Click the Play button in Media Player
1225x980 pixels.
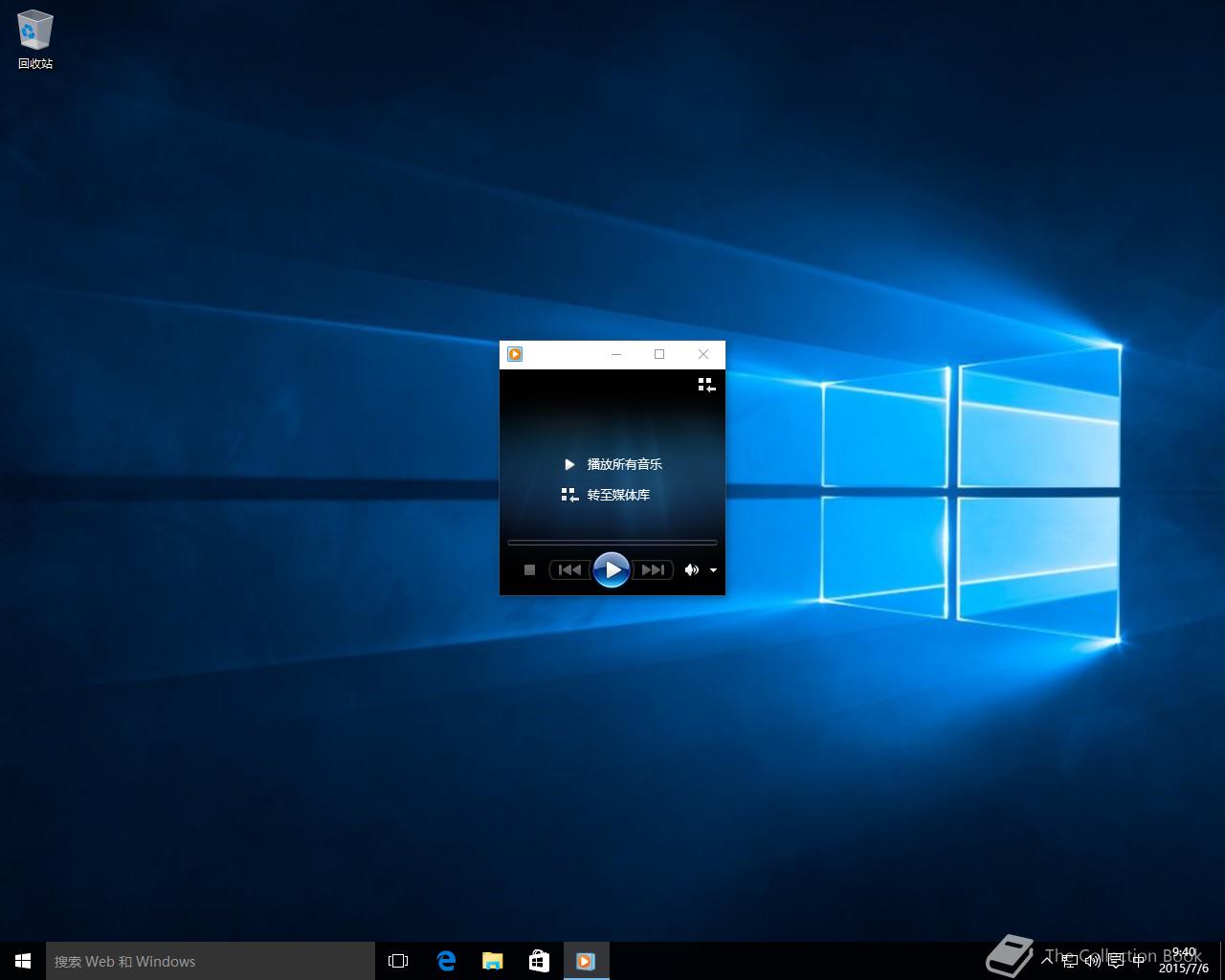pyautogui.click(x=612, y=569)
